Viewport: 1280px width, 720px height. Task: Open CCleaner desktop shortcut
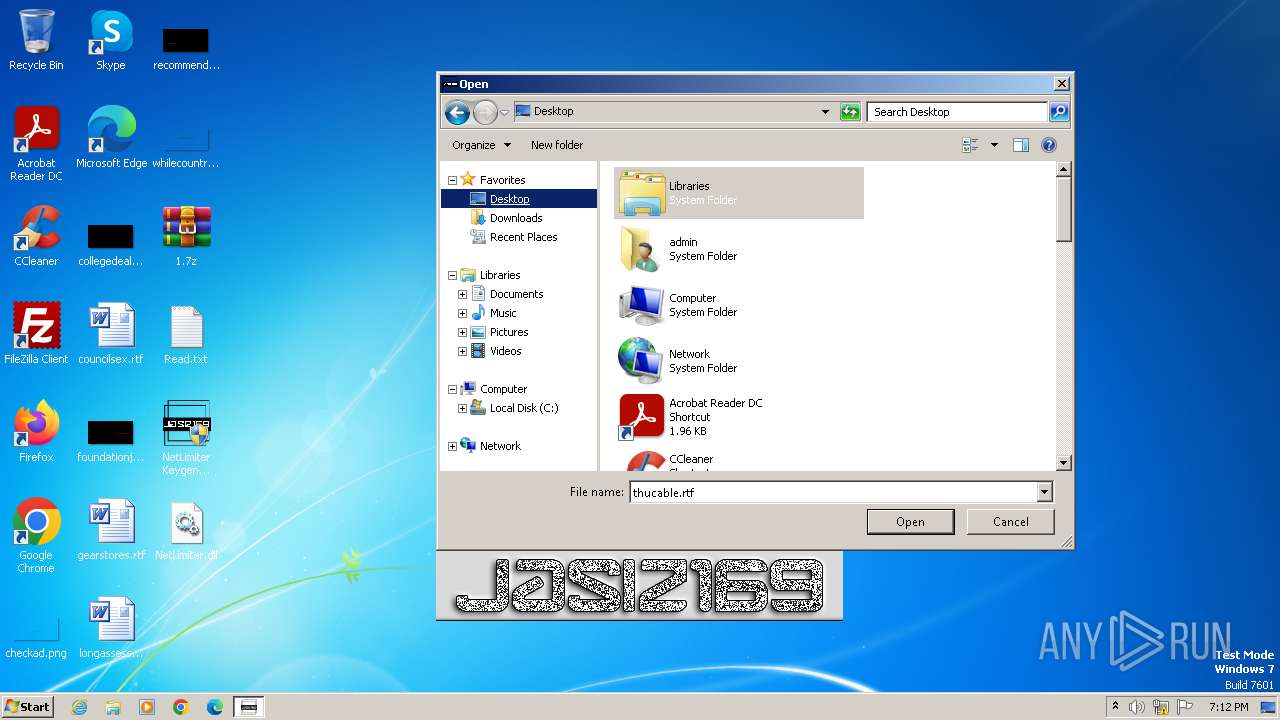point(36,235)
